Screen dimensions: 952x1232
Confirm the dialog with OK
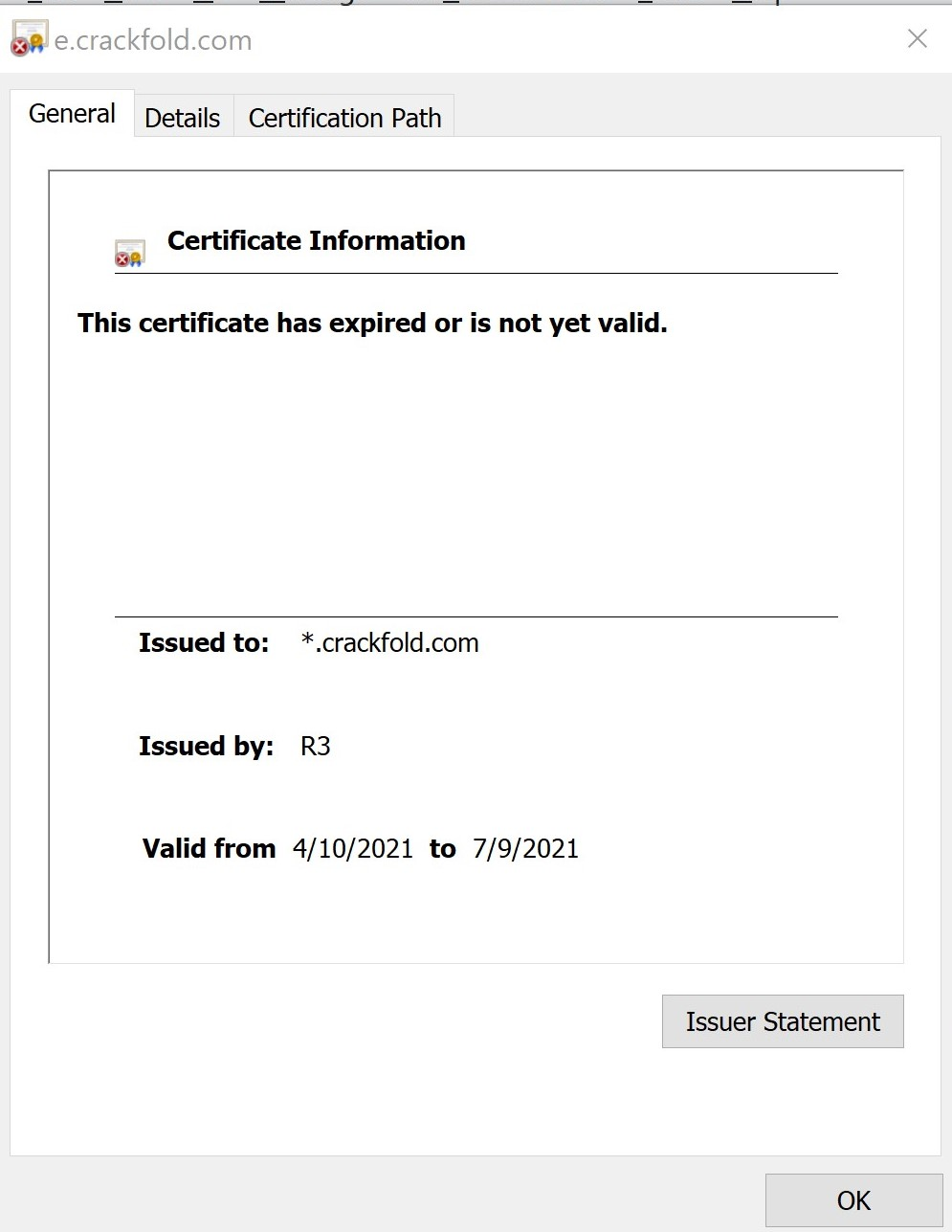click(853, 1199)
